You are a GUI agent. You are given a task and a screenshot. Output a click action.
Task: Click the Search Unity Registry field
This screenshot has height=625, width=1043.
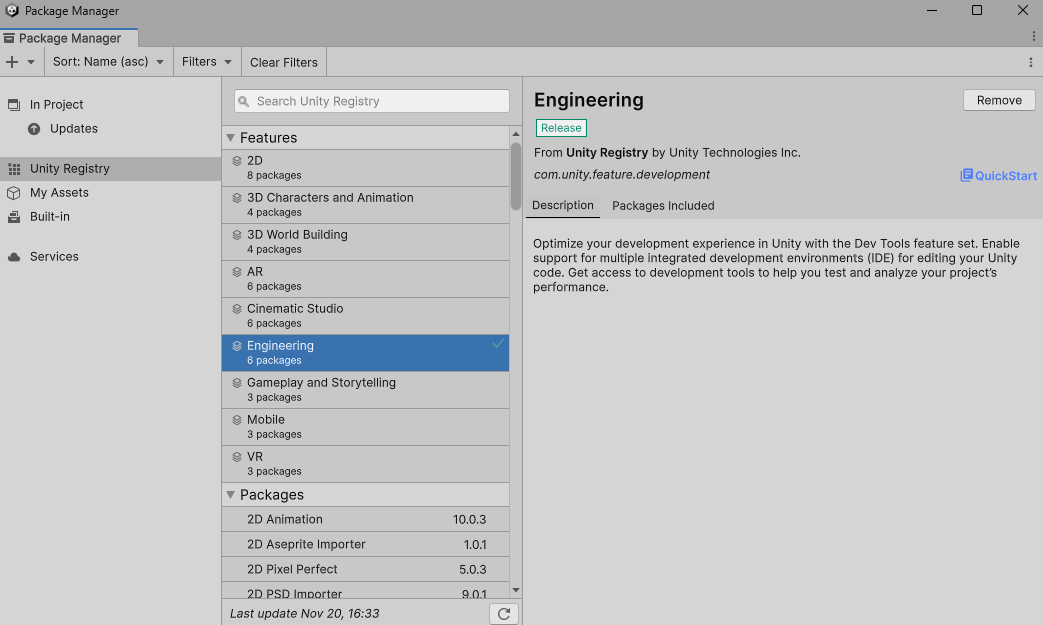pyautogui.click(x=372, y=101)
